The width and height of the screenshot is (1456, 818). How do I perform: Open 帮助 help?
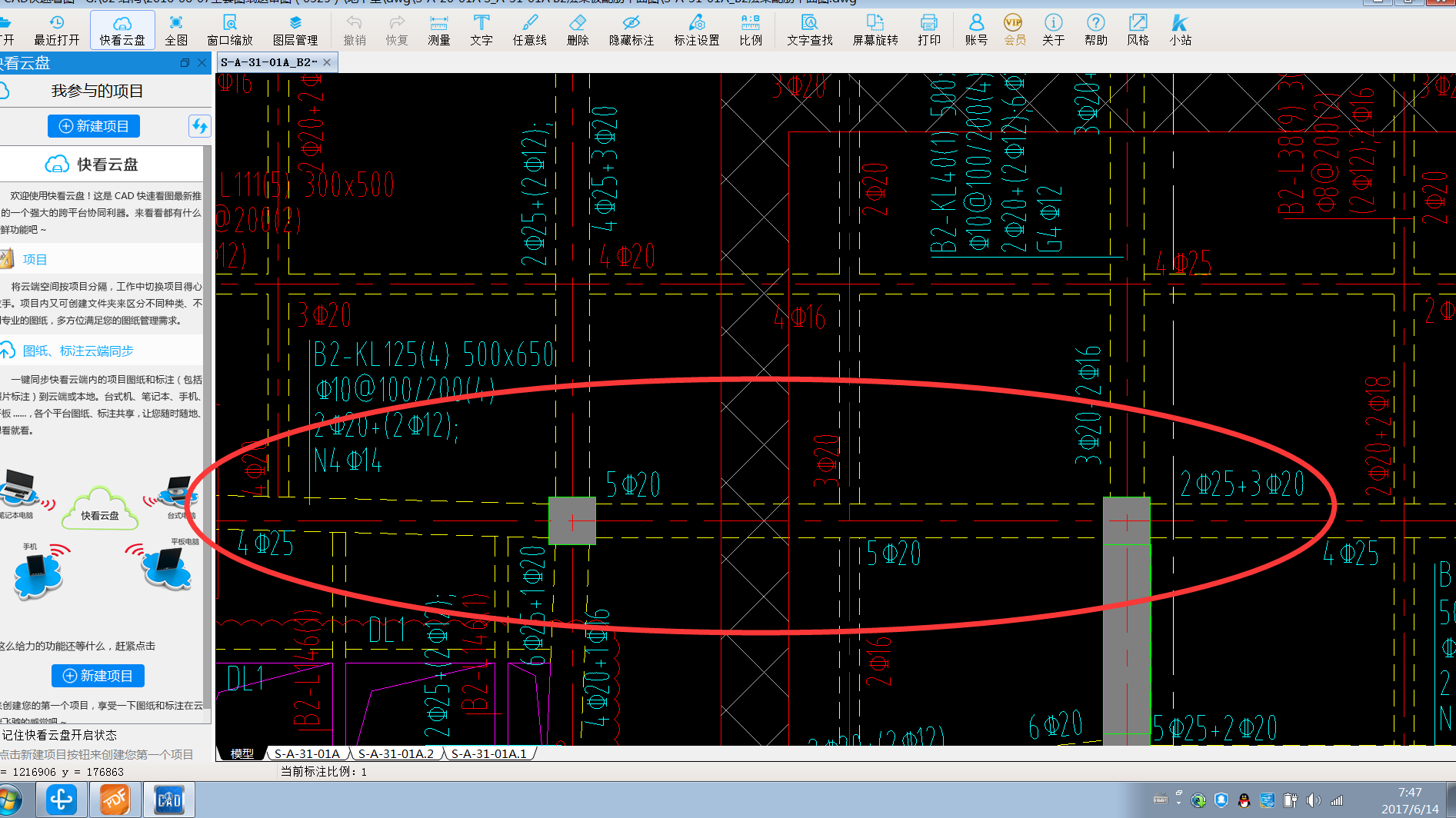tap(1096, 30)
